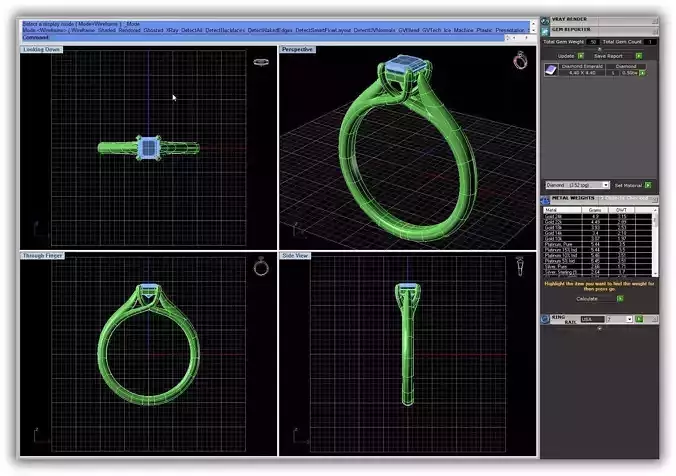Viewport: 676px width, 476px height.
Task: Click the Set Material button label
Action: 628,185
